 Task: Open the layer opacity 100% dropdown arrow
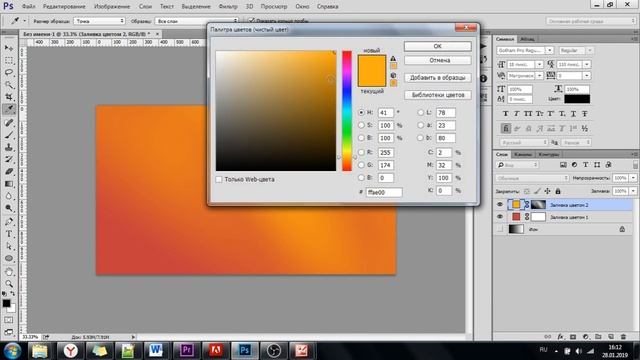coord(633,178)
